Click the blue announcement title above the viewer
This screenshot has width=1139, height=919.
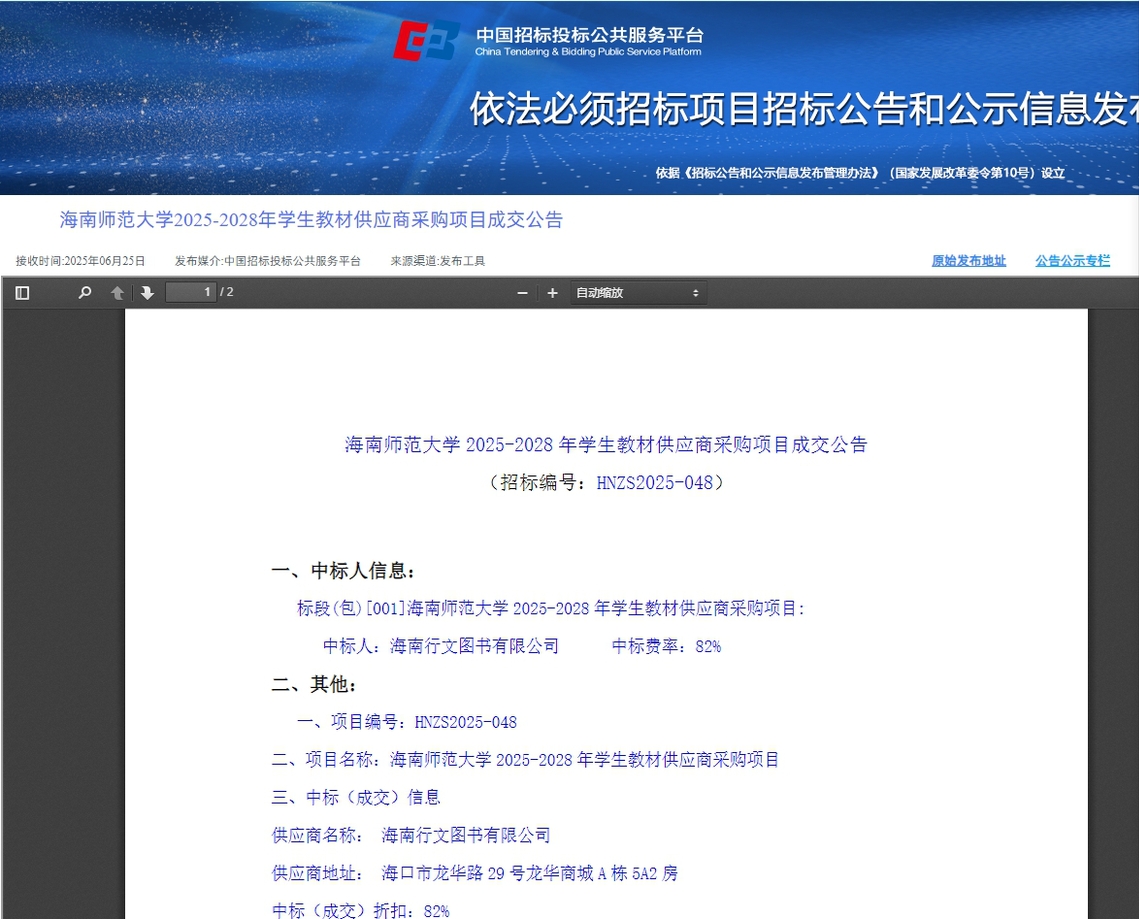(x=311, y=220)
